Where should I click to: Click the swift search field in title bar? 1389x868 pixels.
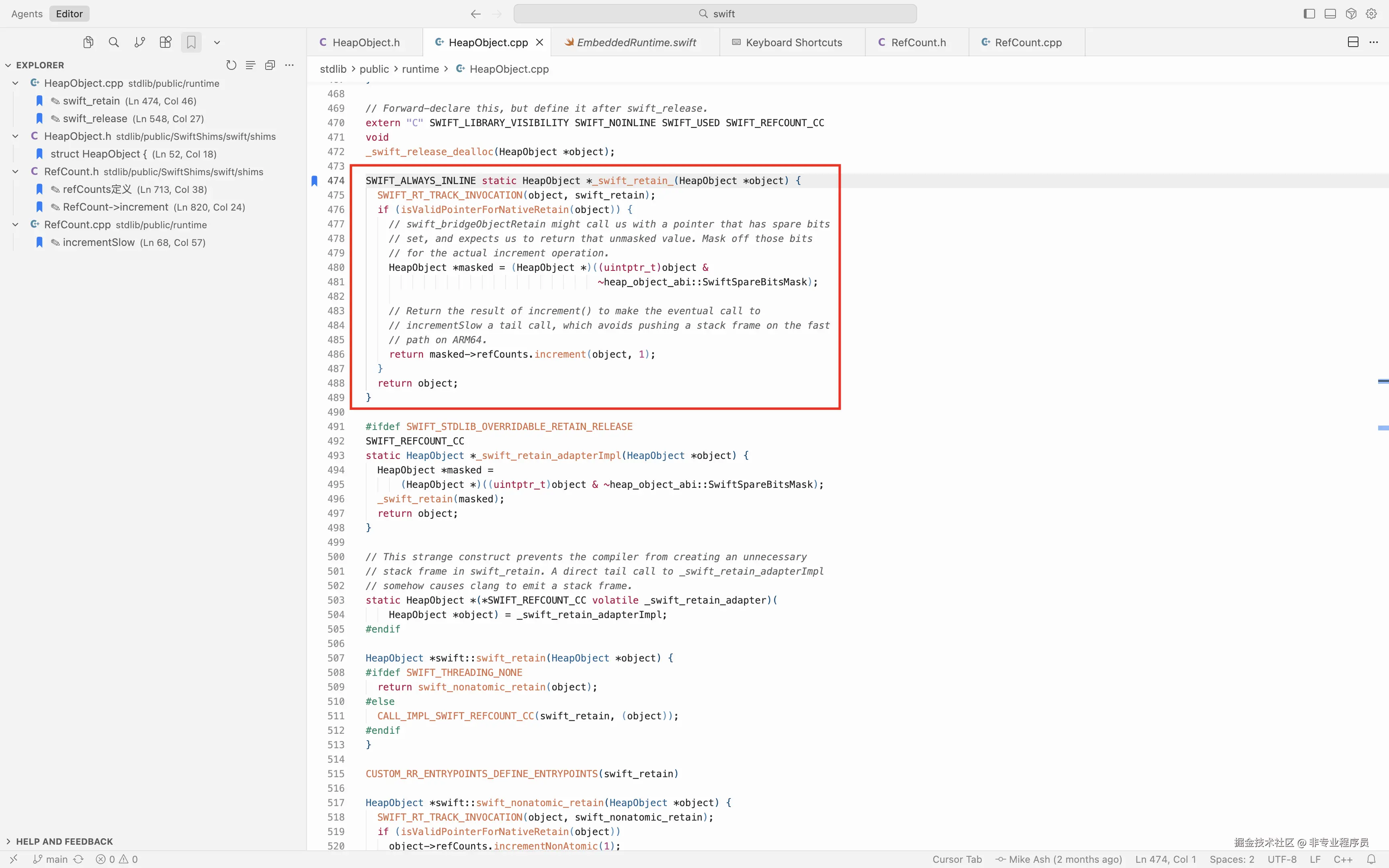click(x=715, y=14)
